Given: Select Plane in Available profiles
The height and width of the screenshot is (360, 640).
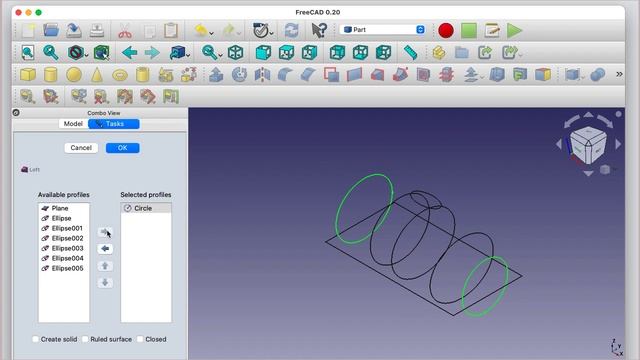Looking at the screenshot, I should tap(64, 208).
